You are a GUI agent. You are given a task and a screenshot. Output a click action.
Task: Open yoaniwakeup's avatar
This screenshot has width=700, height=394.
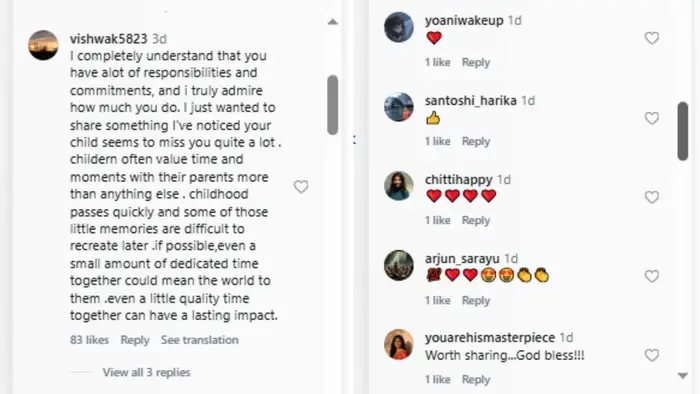point(399,27)
